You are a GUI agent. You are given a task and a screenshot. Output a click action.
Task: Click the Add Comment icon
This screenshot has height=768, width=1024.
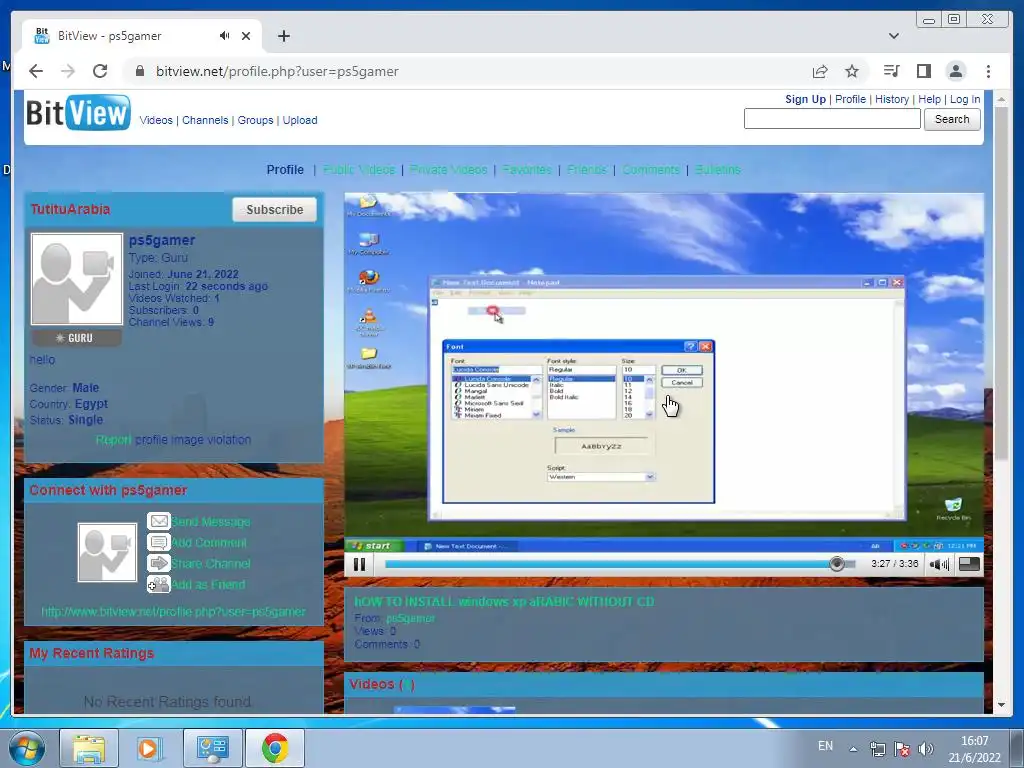[159, 542]
